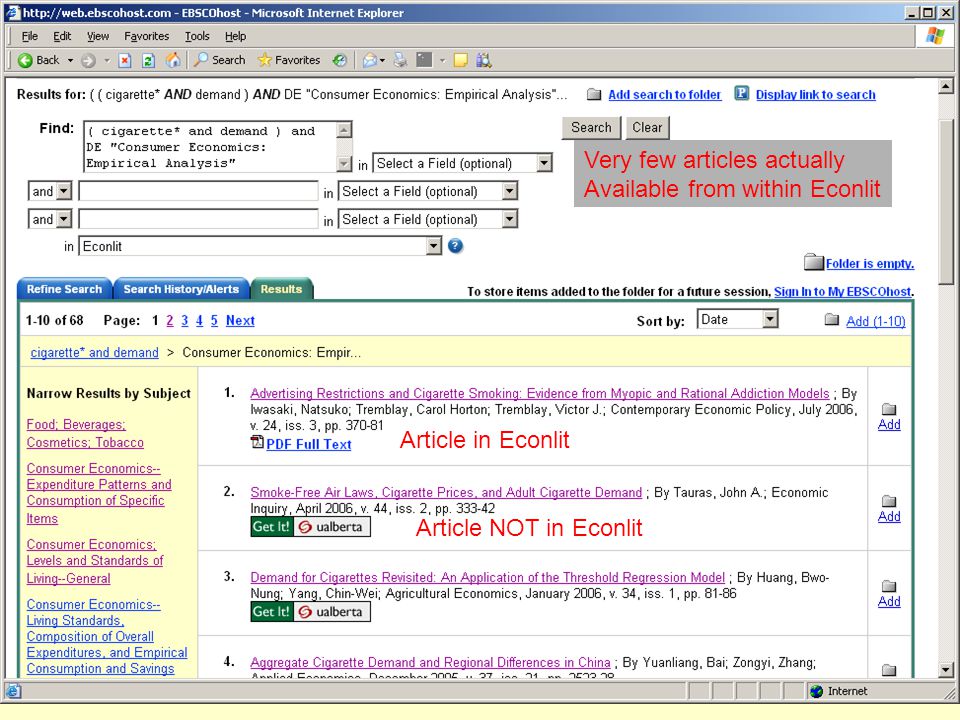The height and width of the screenshot is (720, 960).
Task: Click the page scrollbar down arrow
Action: 946,669
